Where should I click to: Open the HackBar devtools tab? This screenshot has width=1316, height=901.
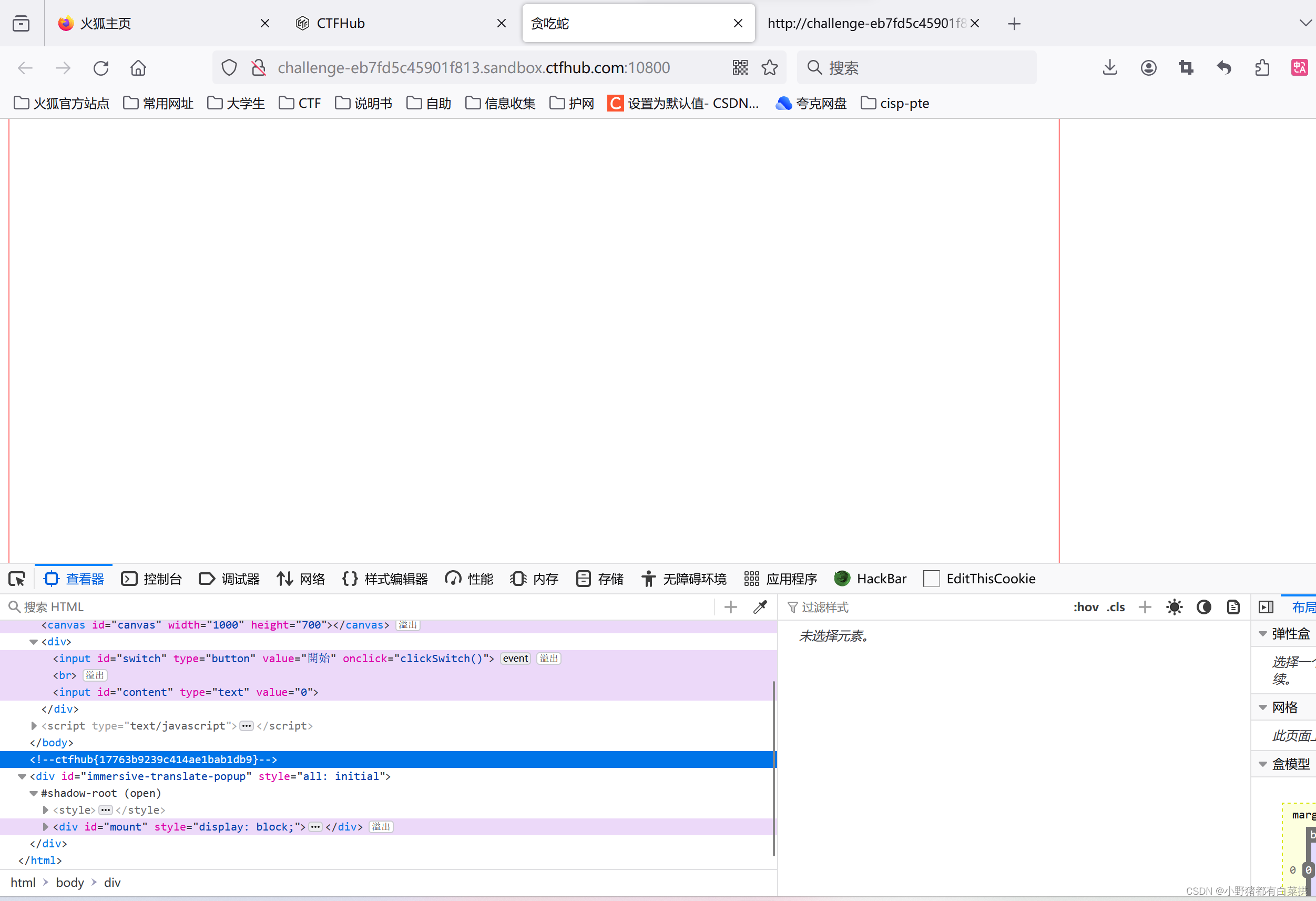click(x=870, y=579)
